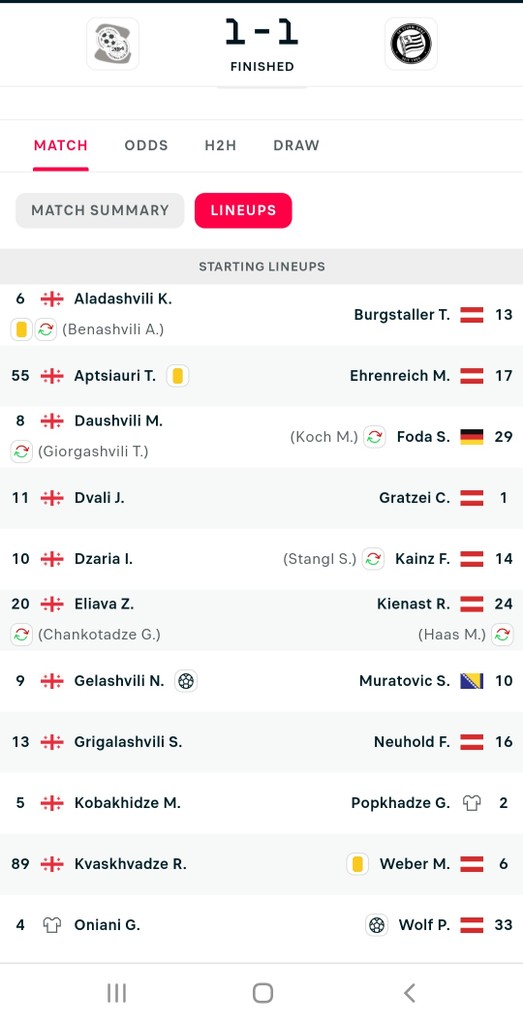The image size is (523, 1024).
Task: Open the home team crest logo
Action: [112, 44]
